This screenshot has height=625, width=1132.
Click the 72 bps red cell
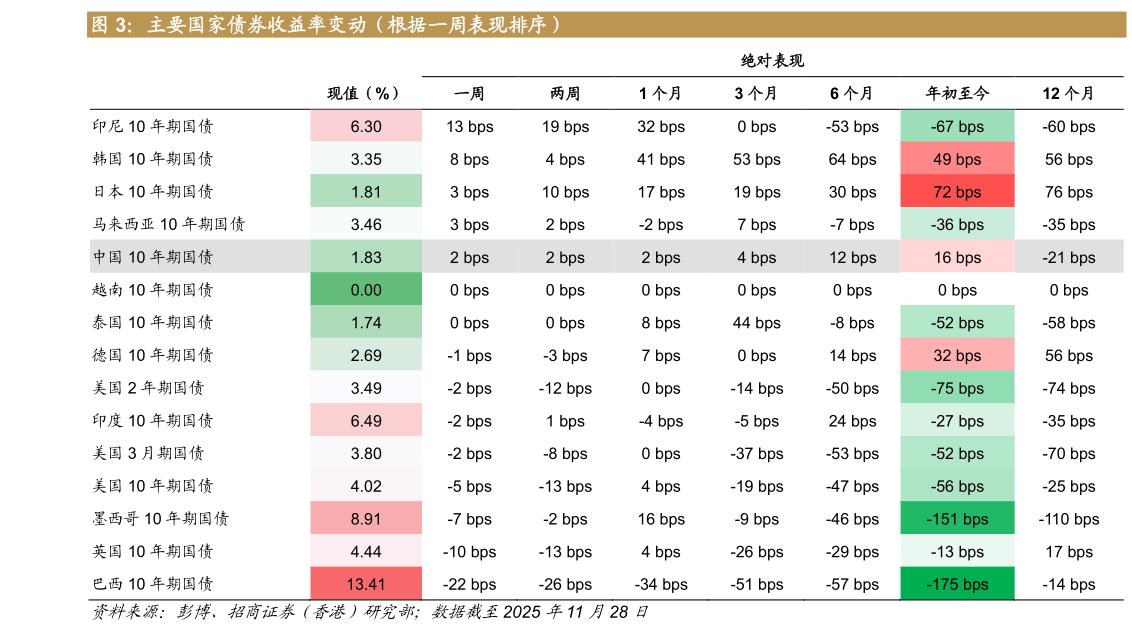957,192
